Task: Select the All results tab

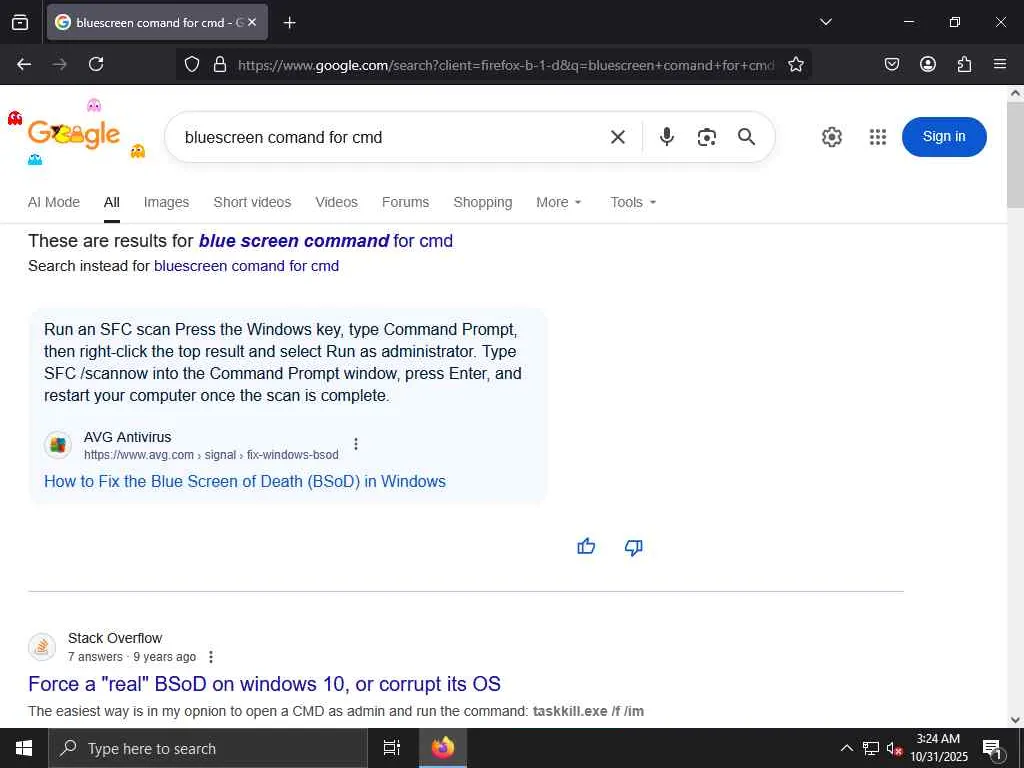Action: (112, 202)
